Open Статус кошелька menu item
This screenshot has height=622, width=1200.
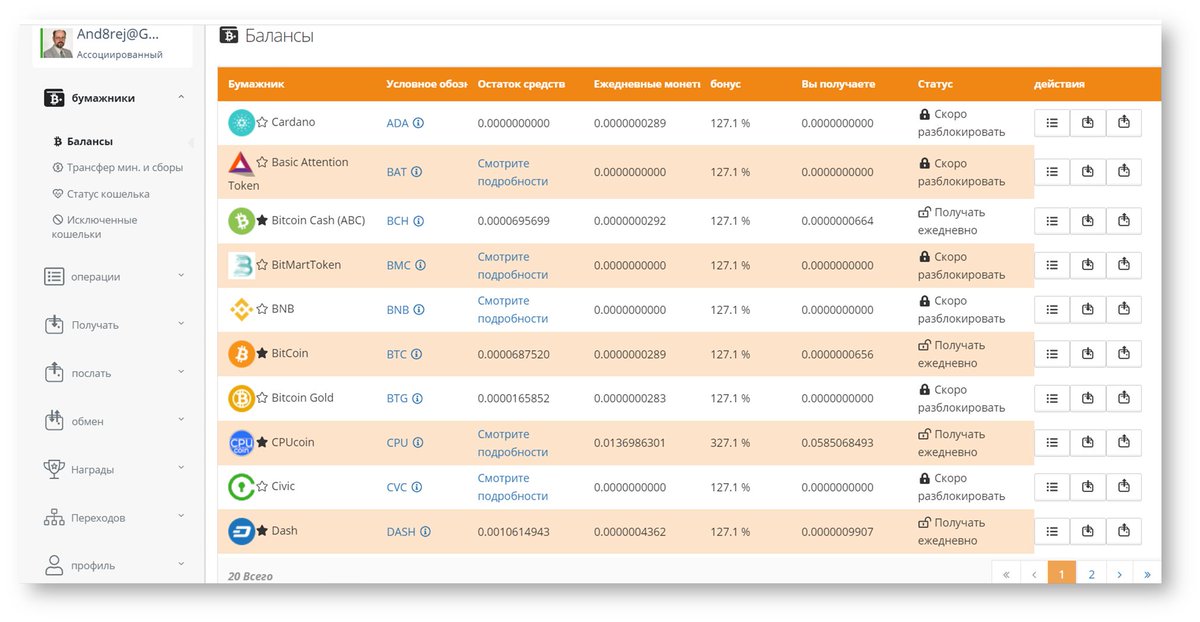coord(101,194)
